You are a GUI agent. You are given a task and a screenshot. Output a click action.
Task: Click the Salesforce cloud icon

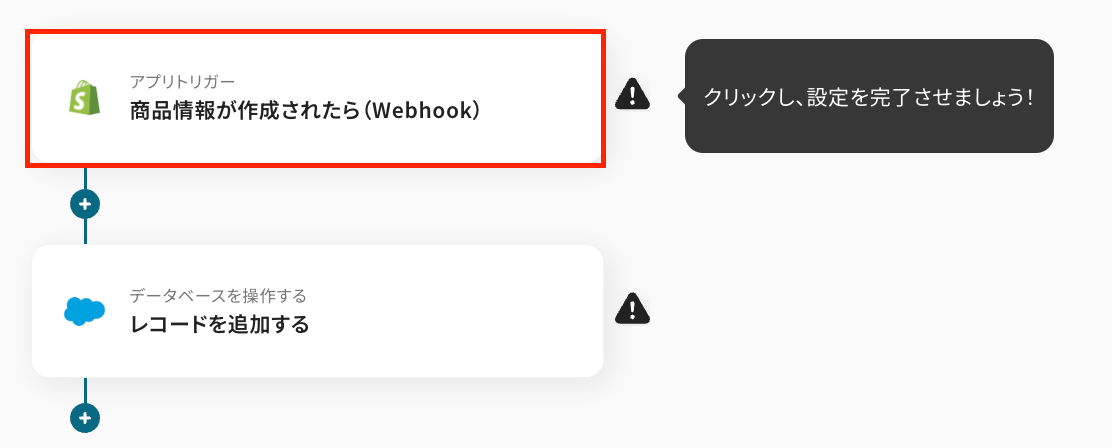84,310
